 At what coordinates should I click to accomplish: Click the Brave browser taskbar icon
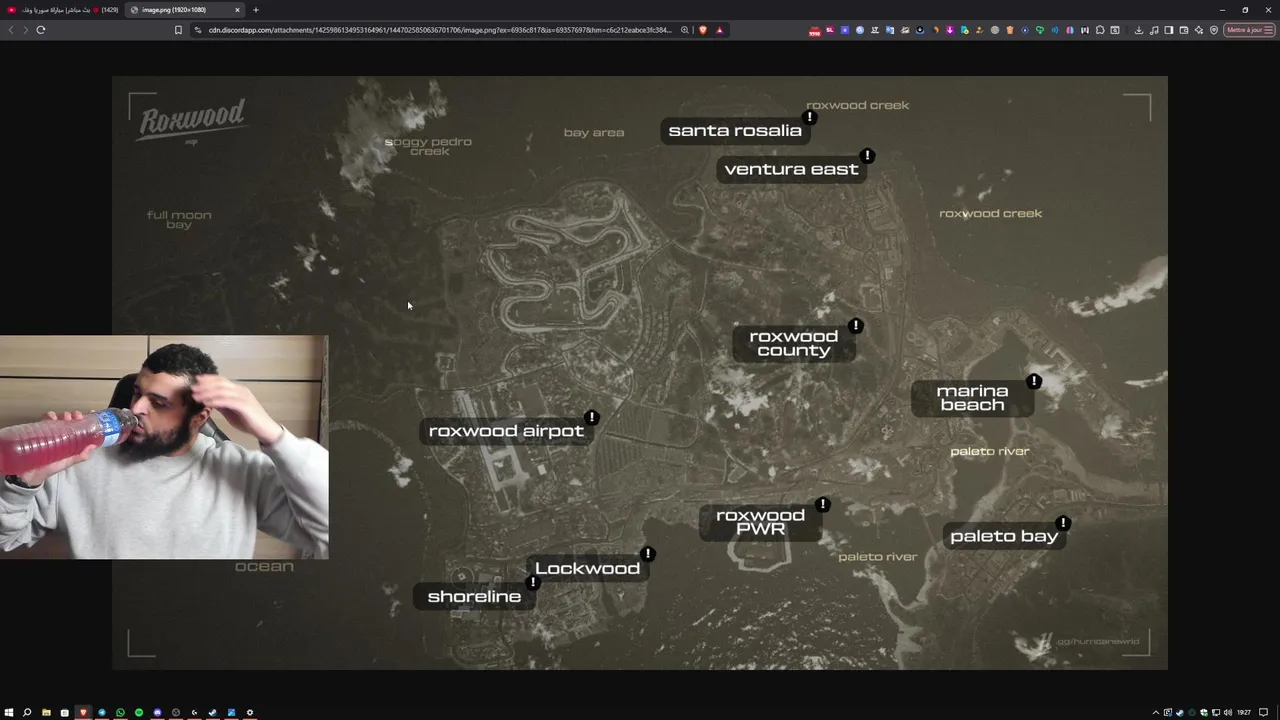(x=83, y=712)
